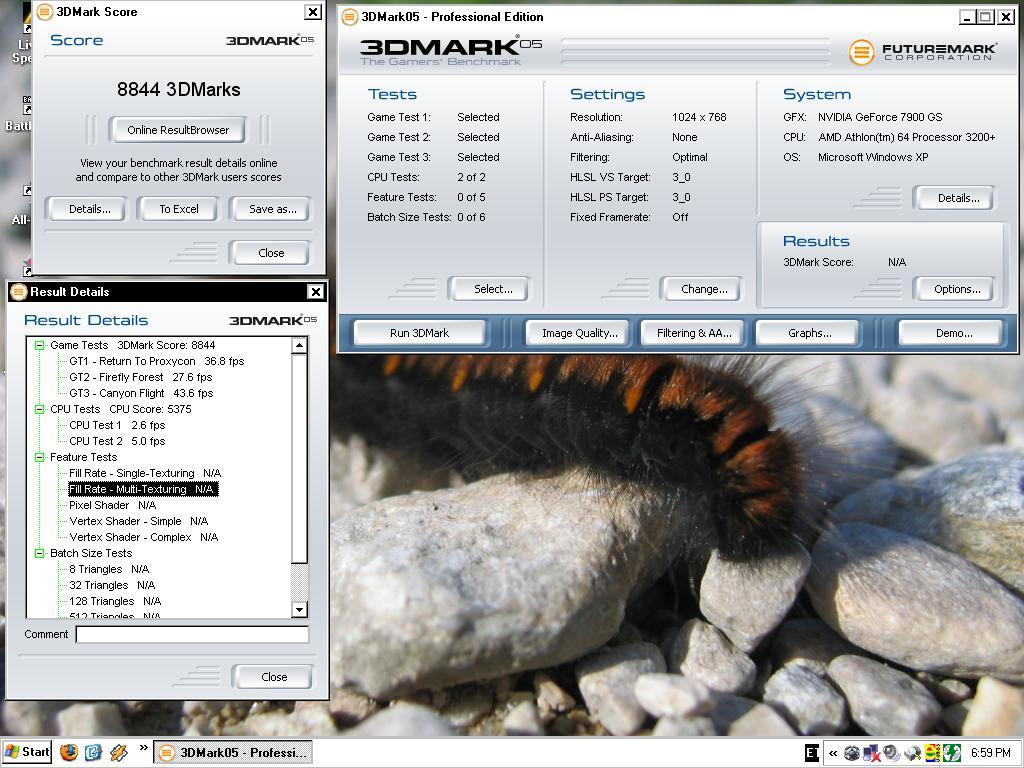The height and width of the screenshot is (768, 1024).
Task: Collapse the CPU Tests tree node
Action: 39,409
